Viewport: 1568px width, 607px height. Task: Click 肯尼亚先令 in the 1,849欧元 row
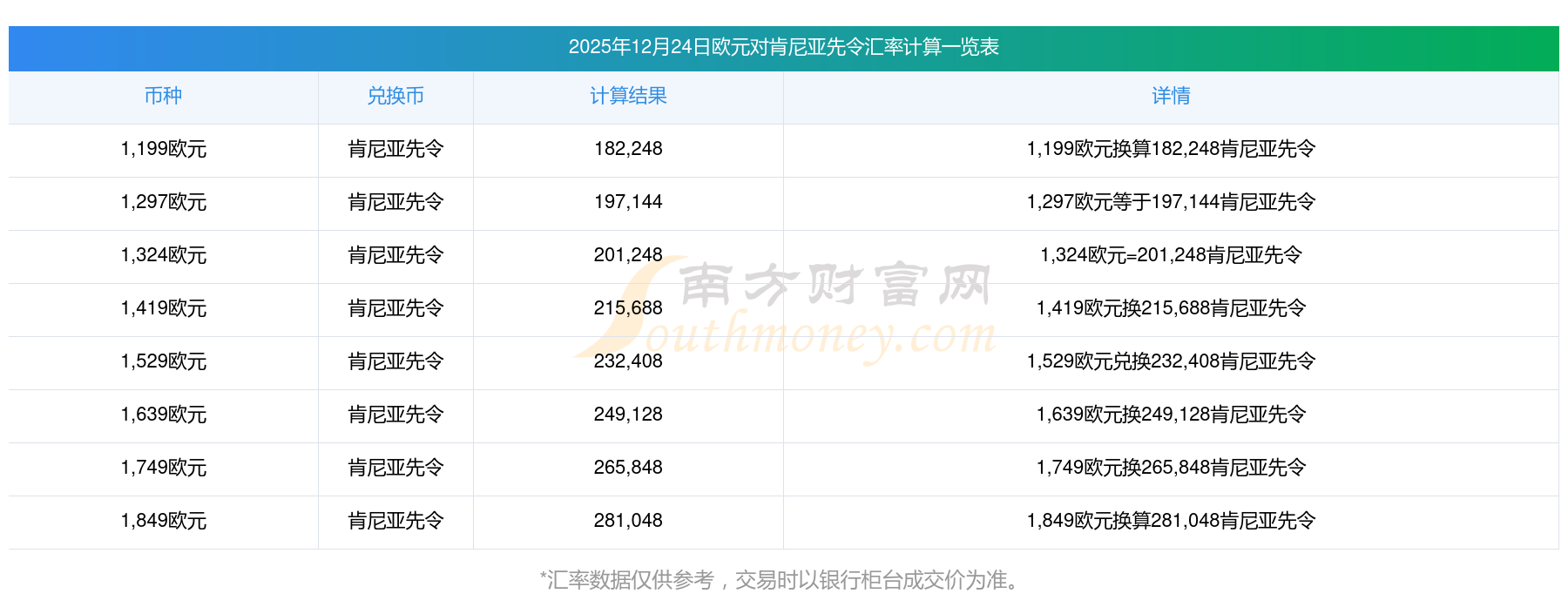(395, 521)
